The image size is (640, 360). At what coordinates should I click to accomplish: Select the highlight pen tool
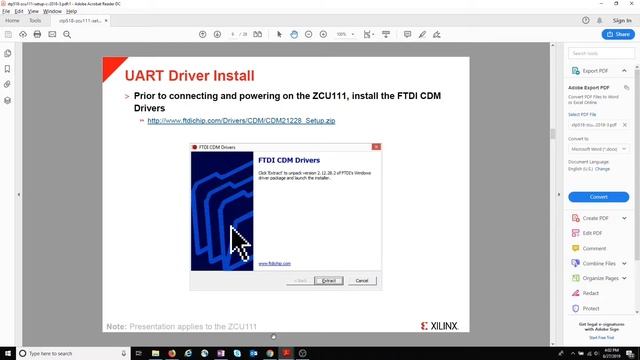click(x=422, y=35)
